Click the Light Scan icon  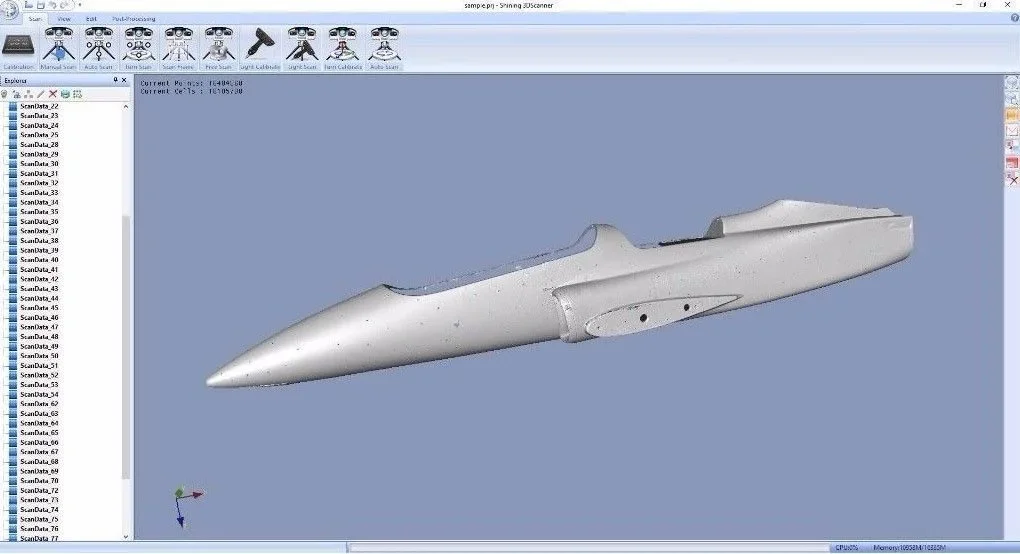[301, 48]
